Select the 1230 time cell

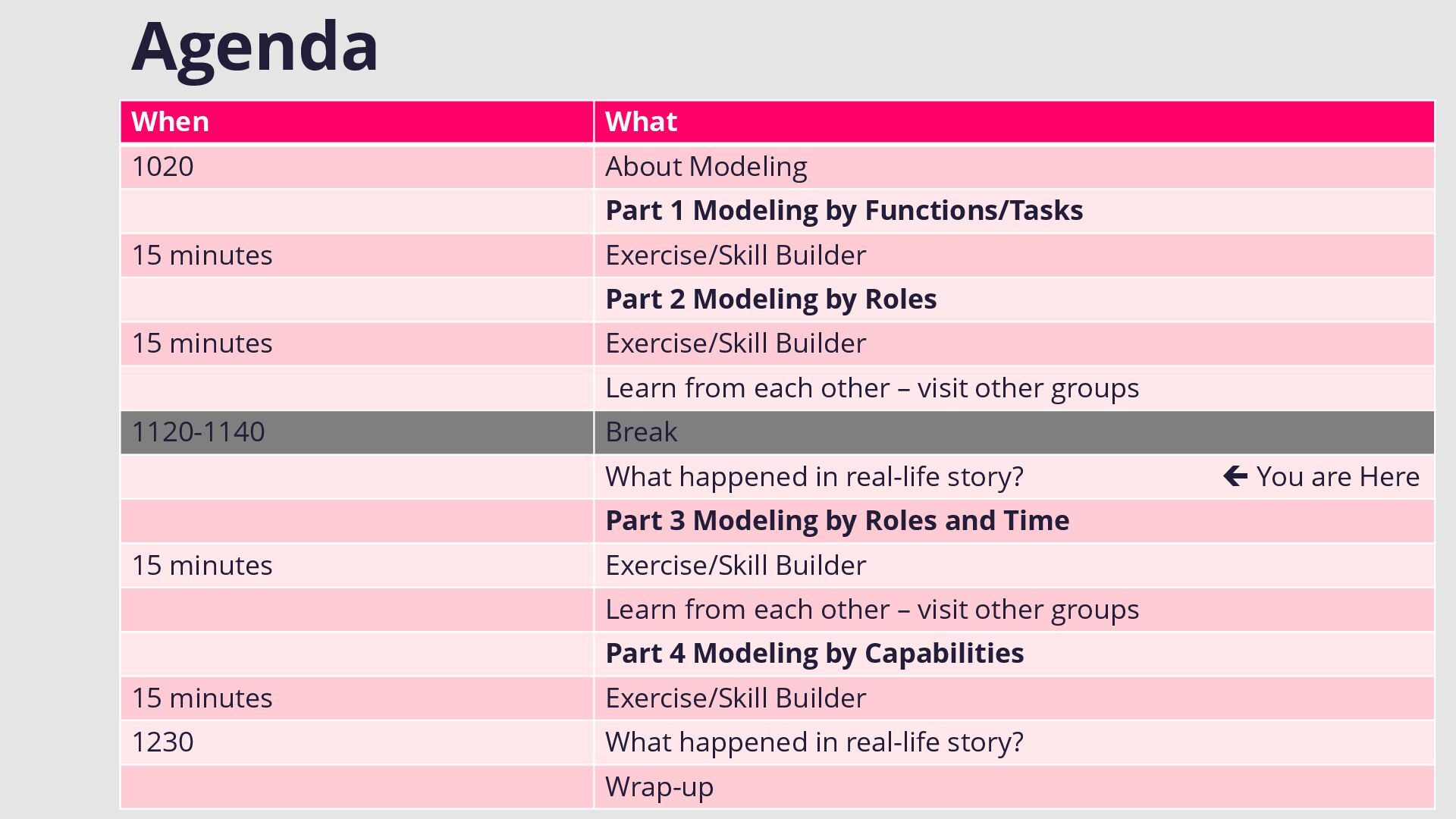(357, 742)
